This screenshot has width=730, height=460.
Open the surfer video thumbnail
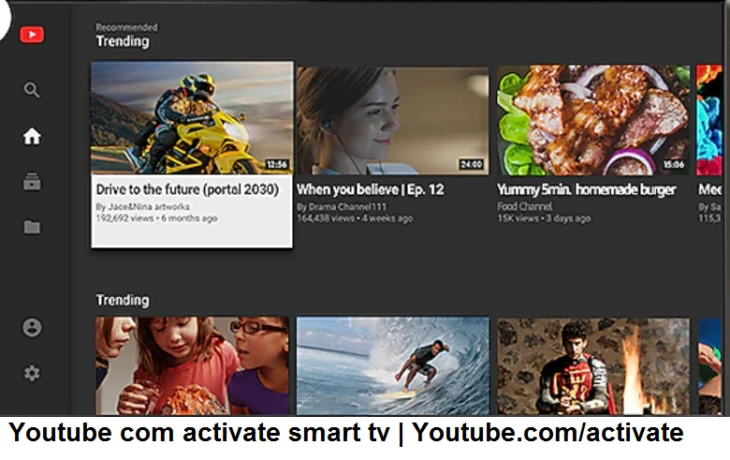pos(392,365)
